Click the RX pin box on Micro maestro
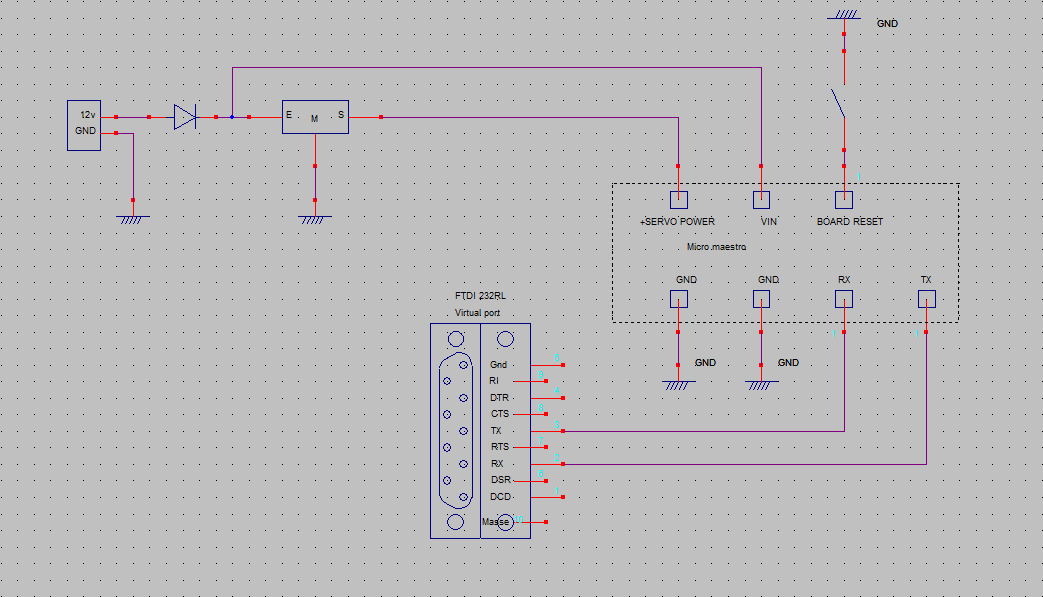 click(x=844, y=298)
